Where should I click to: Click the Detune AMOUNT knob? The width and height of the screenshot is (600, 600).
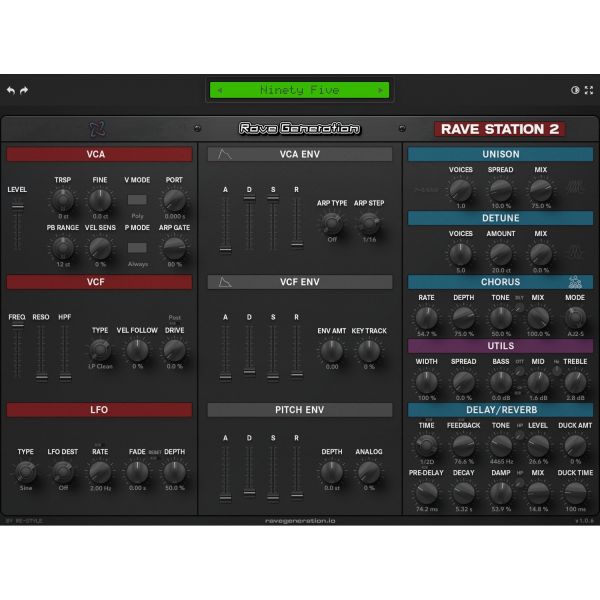(501, 254)
